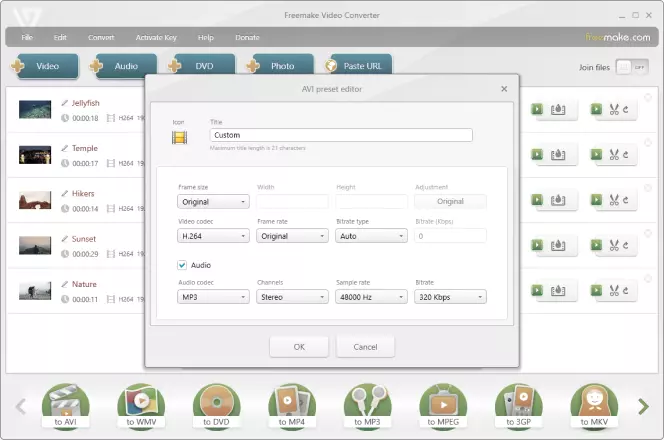Click the scissors edit icon for Nature
The height and width of the screenshot is (440, 664).
click(614, 291)
